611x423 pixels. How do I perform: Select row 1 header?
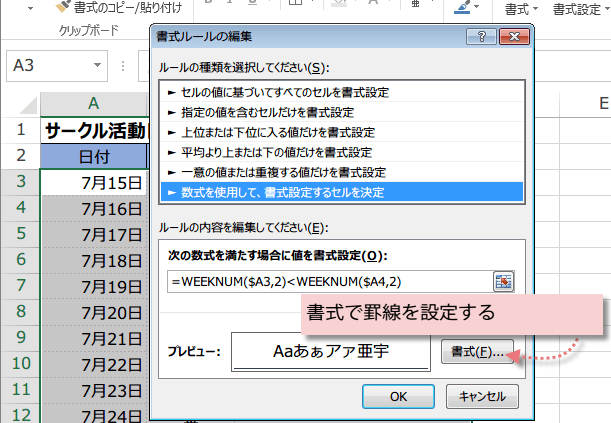(21, 130)
